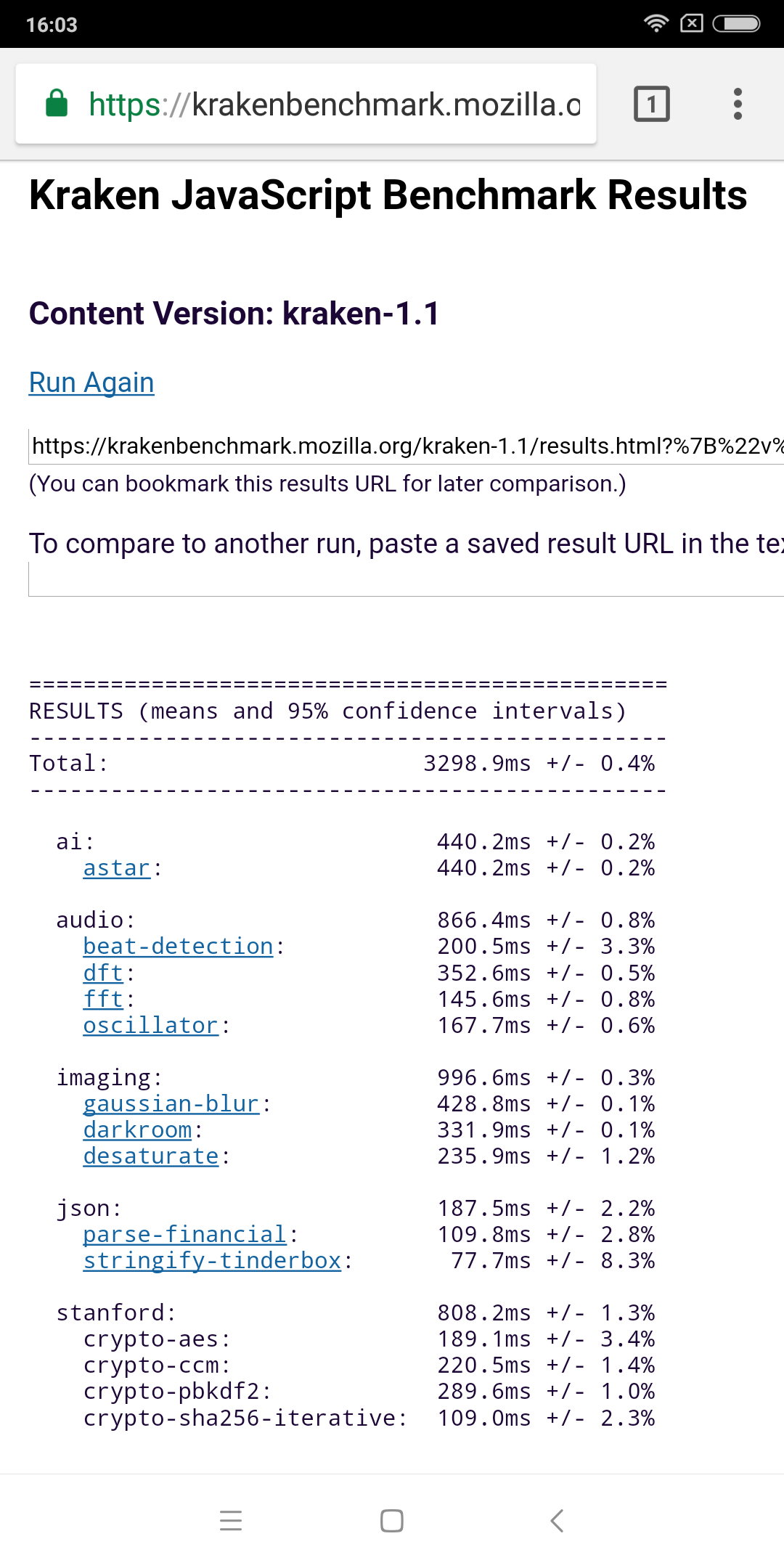
Task: Open Chrome's three-dot menu
Action: tap(738, 104)
